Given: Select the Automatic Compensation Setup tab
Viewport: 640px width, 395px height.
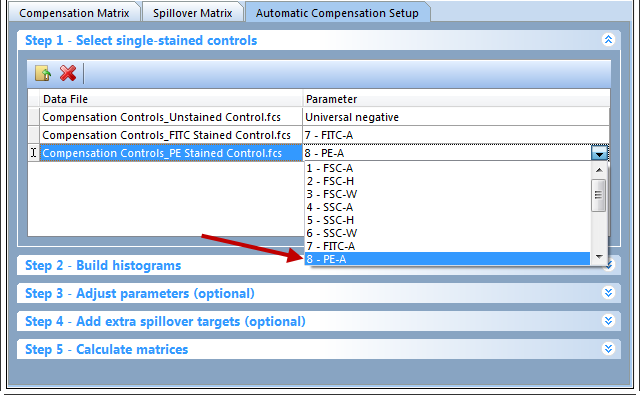Looking at the screenshot, I should coord(337,13).
